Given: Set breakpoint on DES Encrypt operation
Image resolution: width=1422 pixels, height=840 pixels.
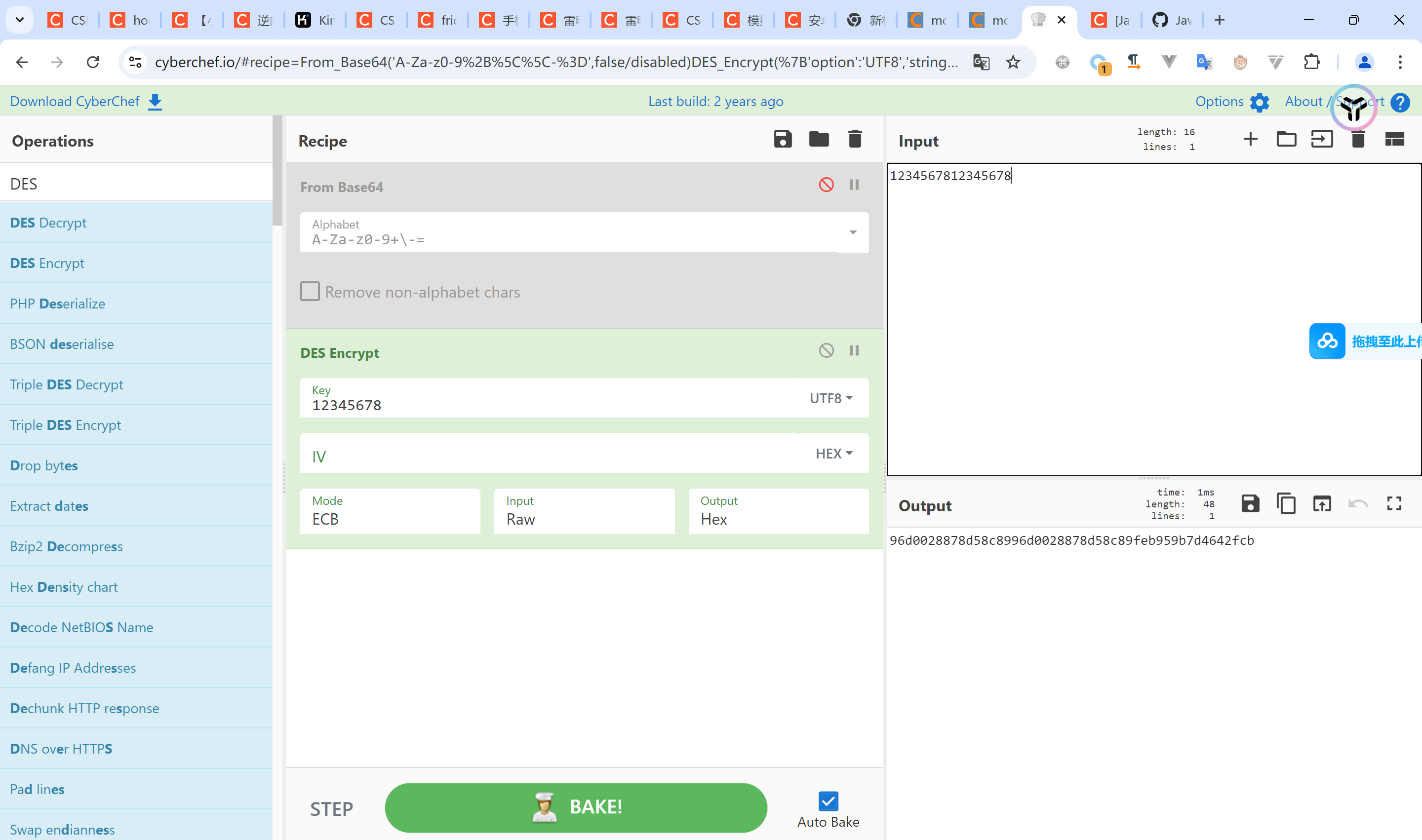Looking at the screenshot, I should [x=854, y=350].
